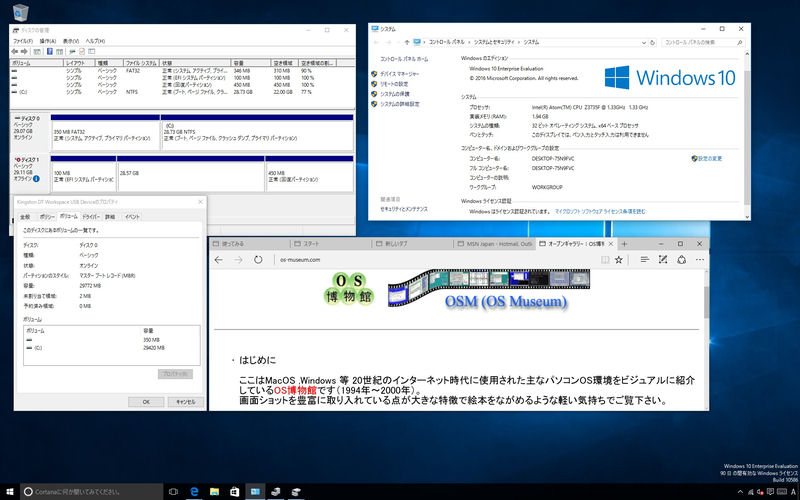The image size is (800, 500).
Task: Expand address bar history dropdown in System window
Action: click(644, 43)
